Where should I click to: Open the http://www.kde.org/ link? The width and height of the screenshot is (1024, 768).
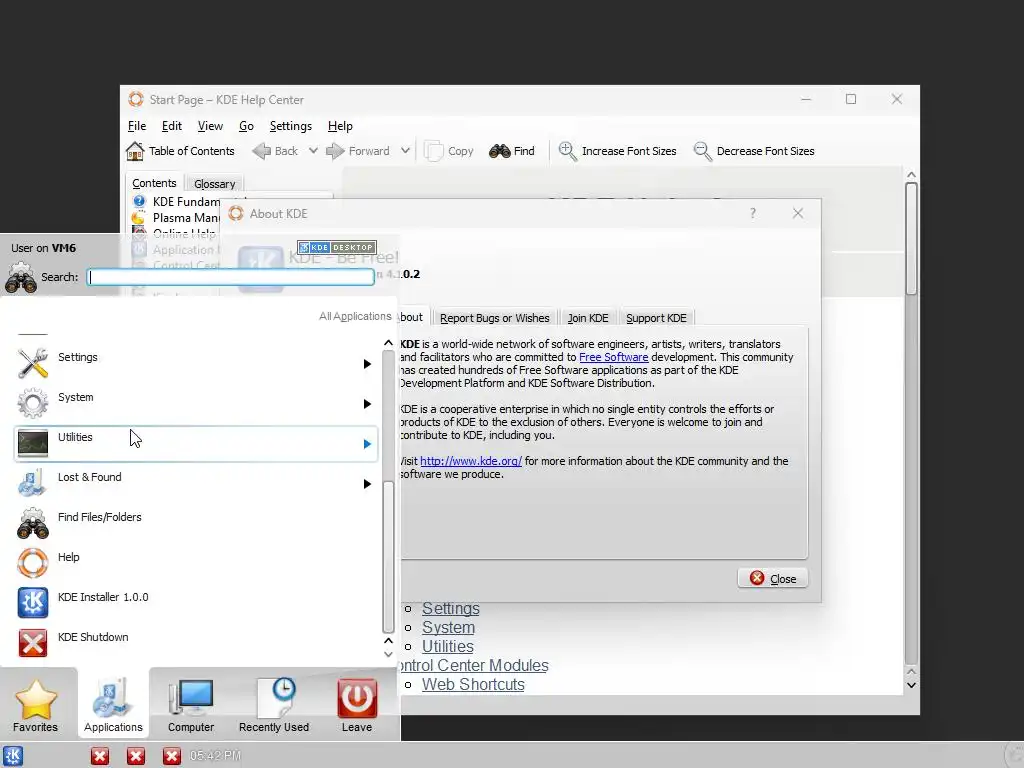click(x=471, y=461)
